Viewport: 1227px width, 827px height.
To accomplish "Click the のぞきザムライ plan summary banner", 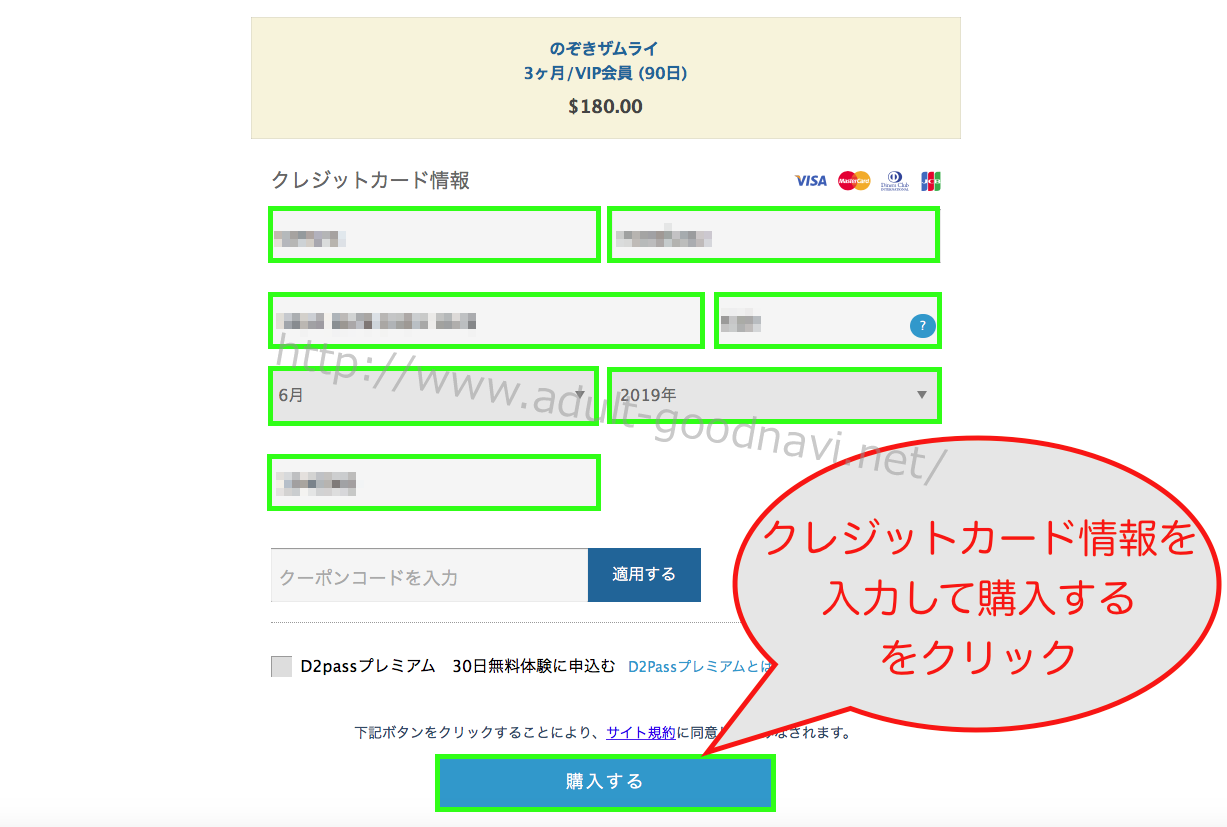I will pos(605,78).
